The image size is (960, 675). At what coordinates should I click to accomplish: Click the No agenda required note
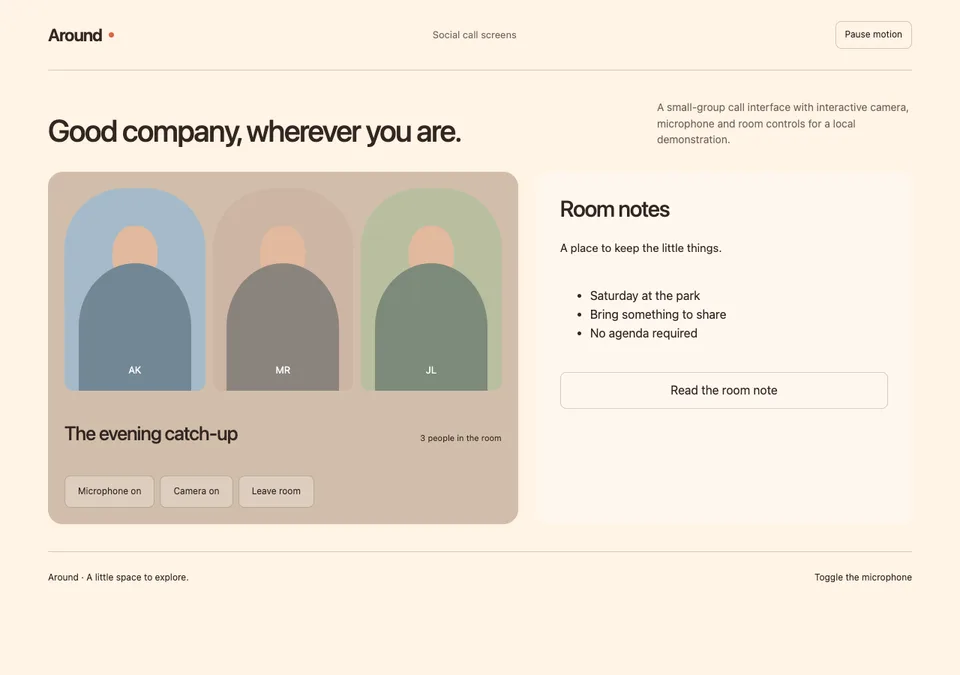click(643, 333)
